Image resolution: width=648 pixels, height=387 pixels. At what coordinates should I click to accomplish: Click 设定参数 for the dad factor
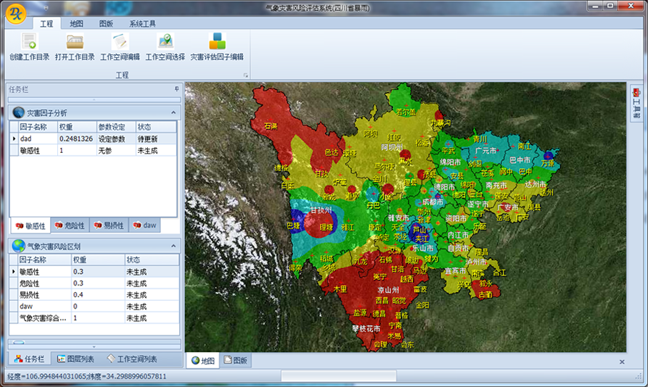coord(112,139)
